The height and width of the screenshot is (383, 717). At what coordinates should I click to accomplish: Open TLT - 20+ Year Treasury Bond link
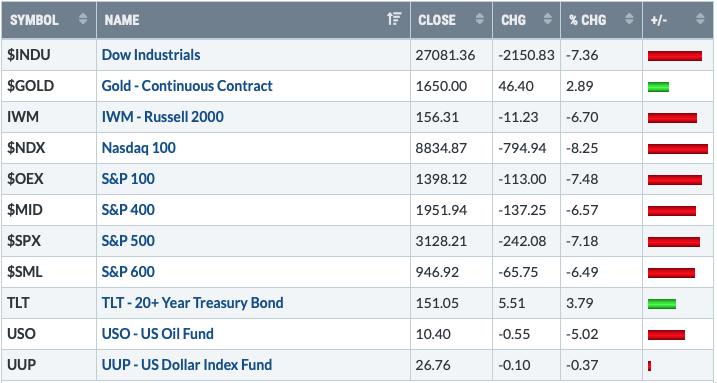click(193, 303)
